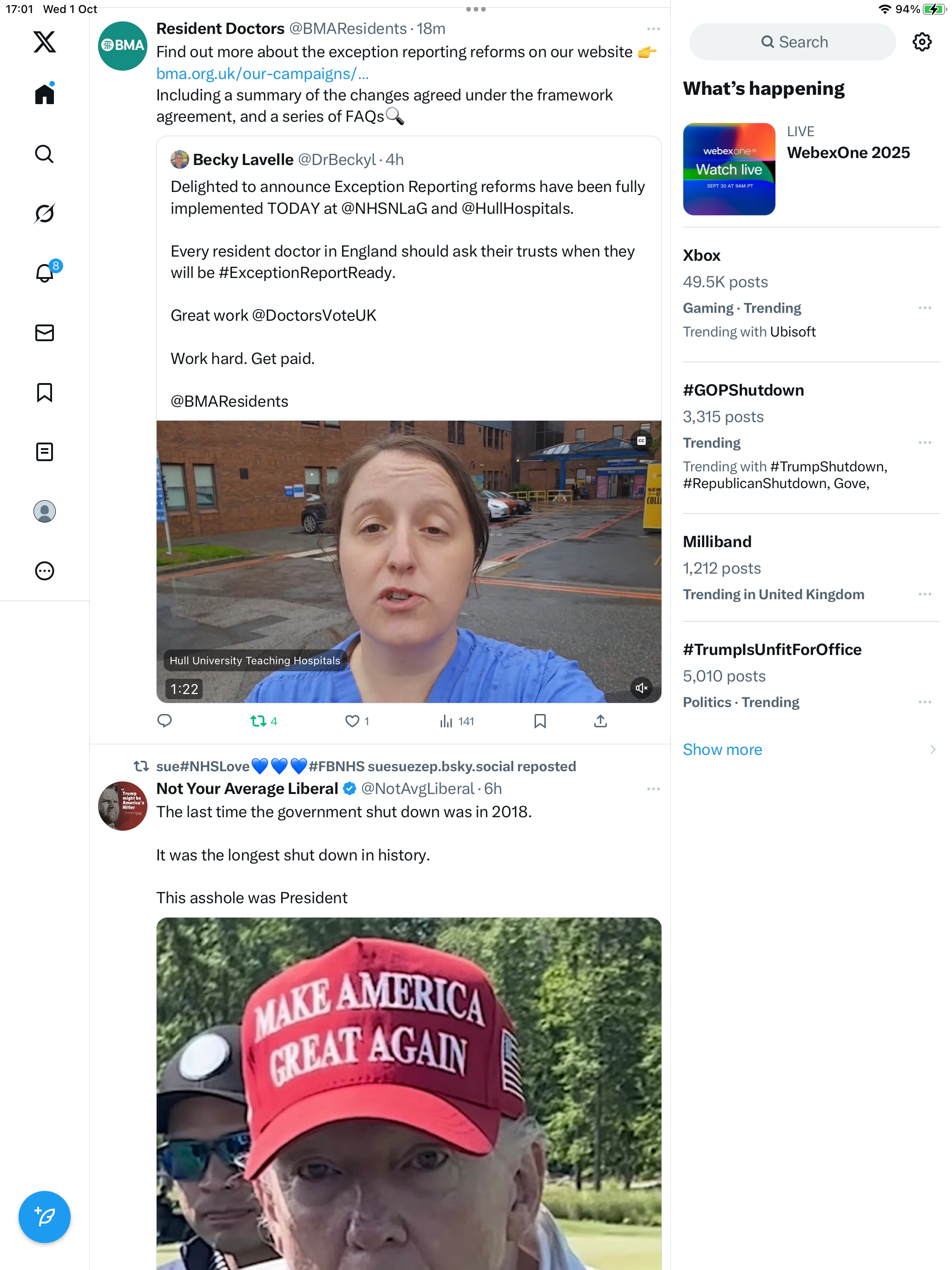This screenshot has height=1270, width=952.
Task: Open Bookmarks in the sidebar
Action: click(x=44, y=393)
